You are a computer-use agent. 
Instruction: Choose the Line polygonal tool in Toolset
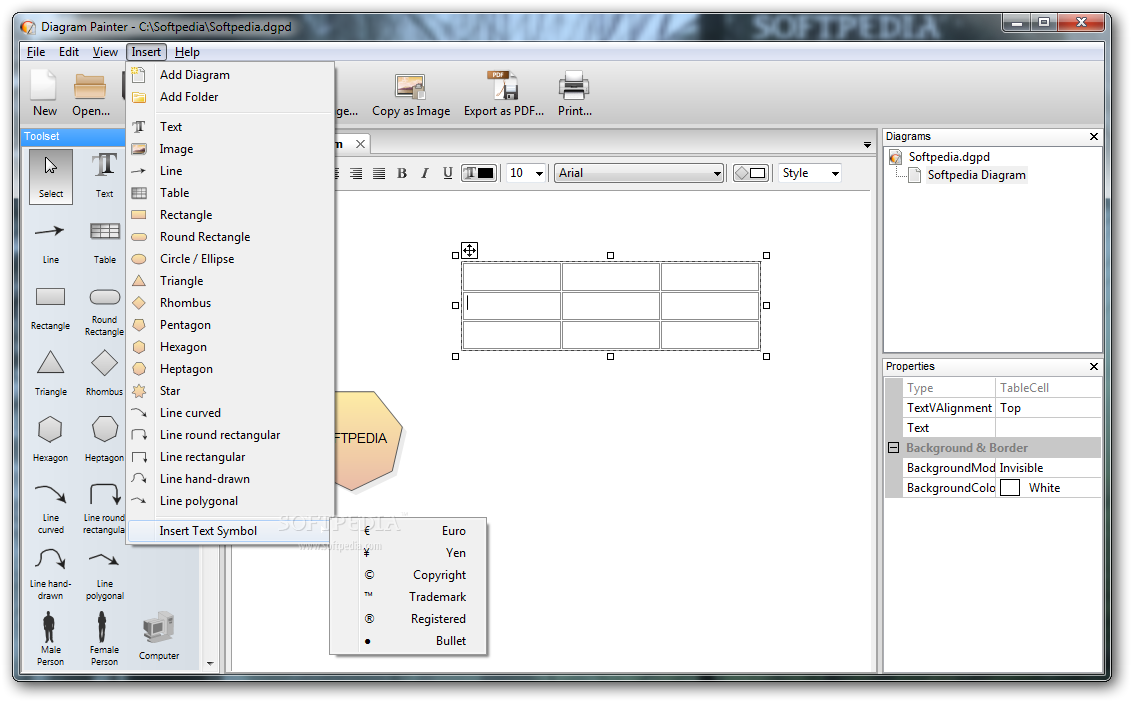click(x=105, y=574)
